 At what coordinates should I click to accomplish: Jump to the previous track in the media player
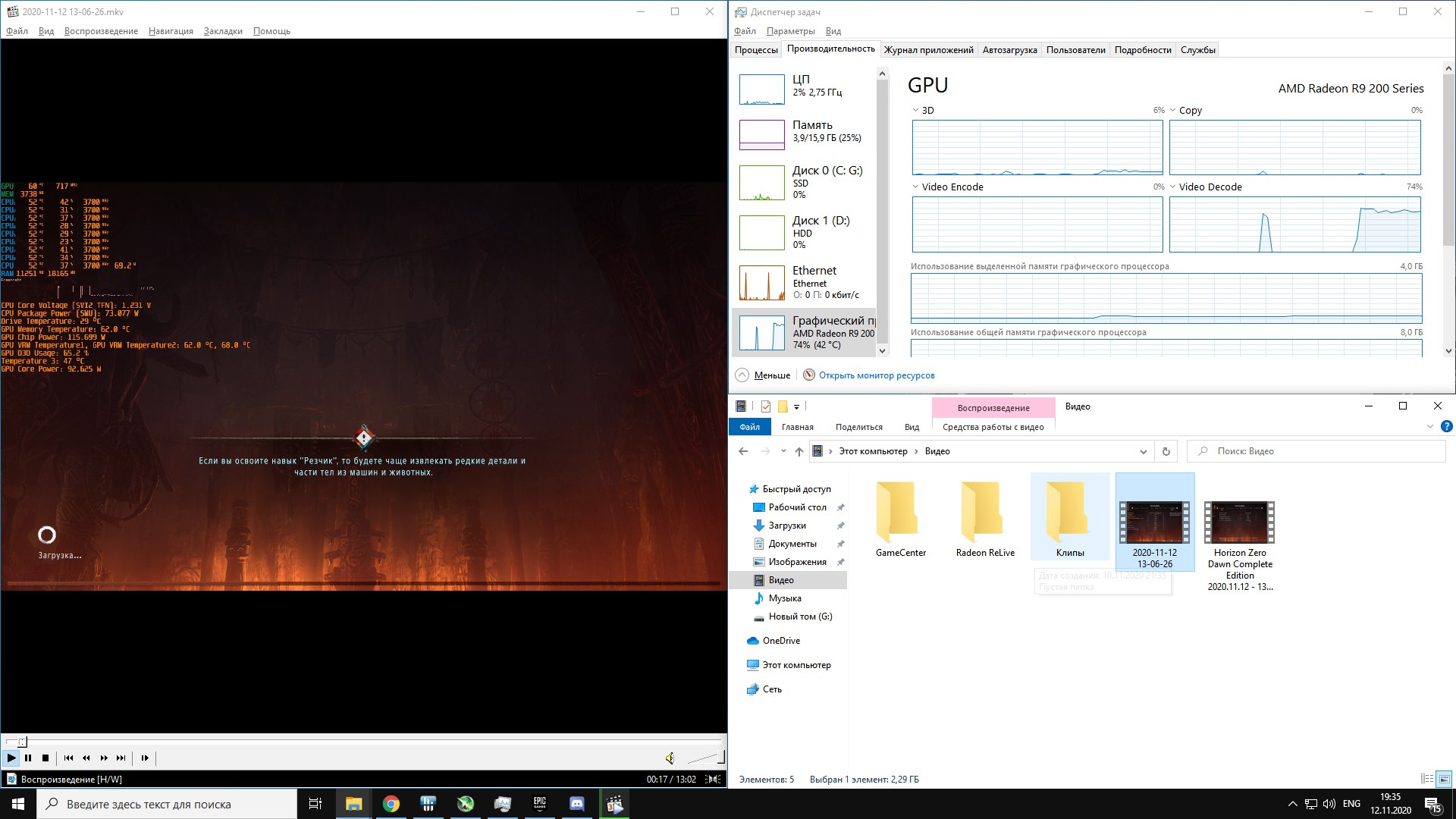pyautogui.click(x=68, y=758)
